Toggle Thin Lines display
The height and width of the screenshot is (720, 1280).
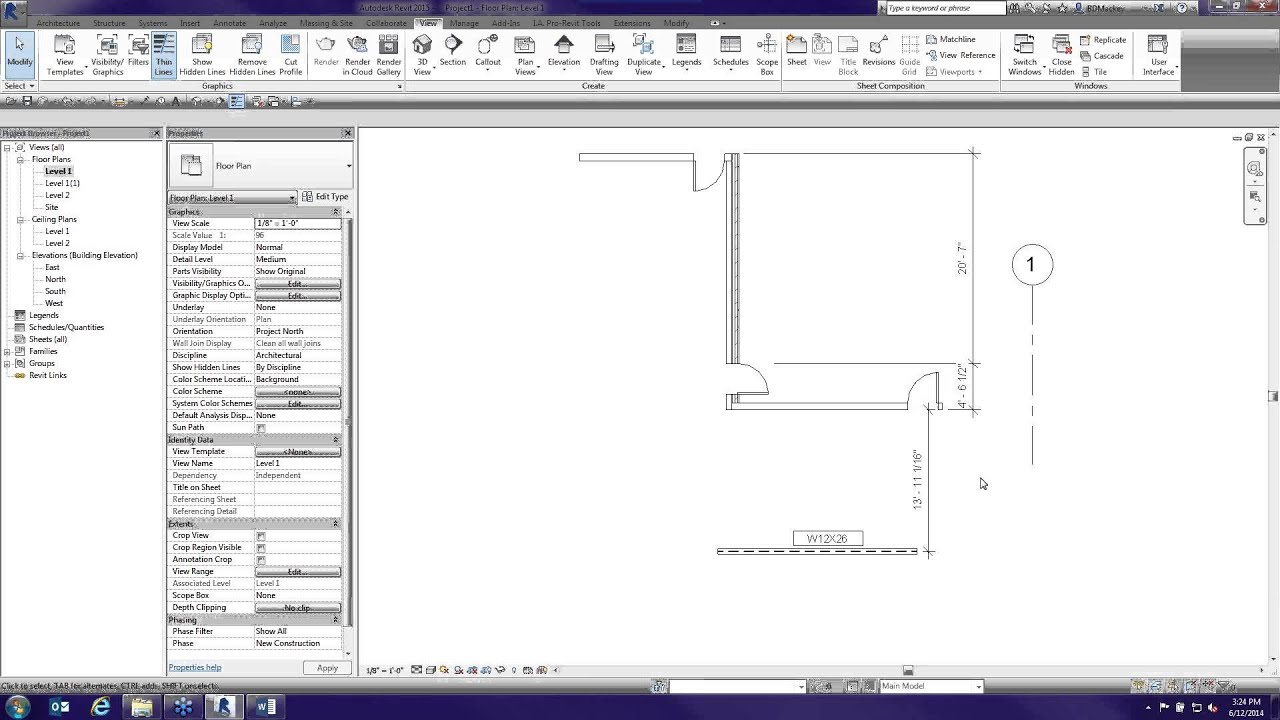pyautogui.click(x=164, y=54)
